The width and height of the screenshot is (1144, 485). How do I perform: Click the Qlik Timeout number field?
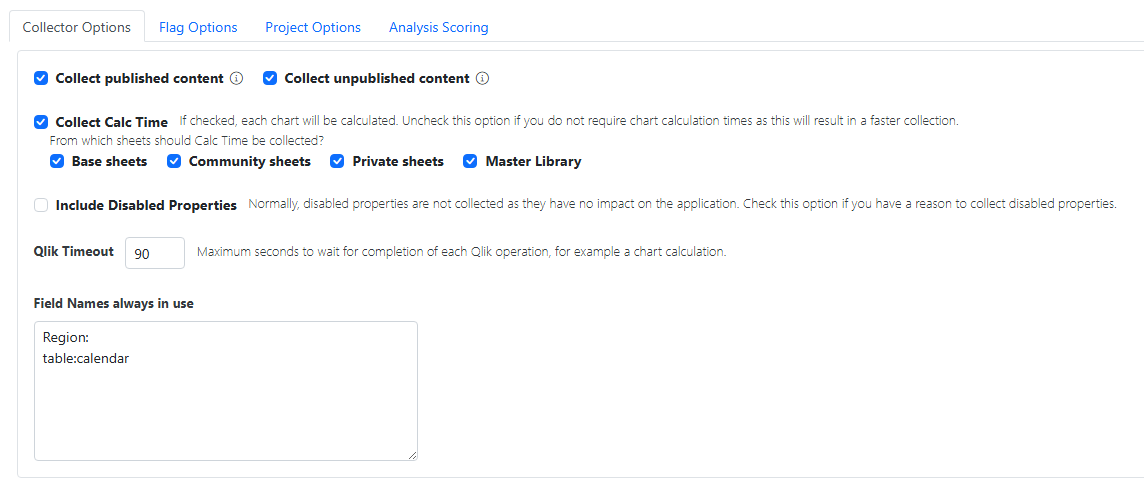154,253
